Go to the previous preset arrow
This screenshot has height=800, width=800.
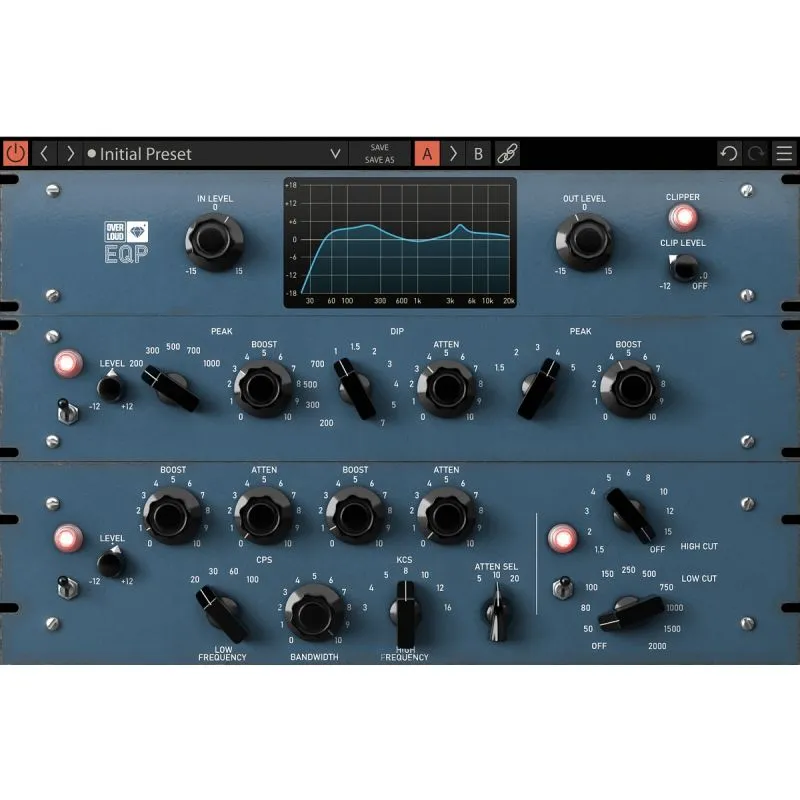click(44, 154)
